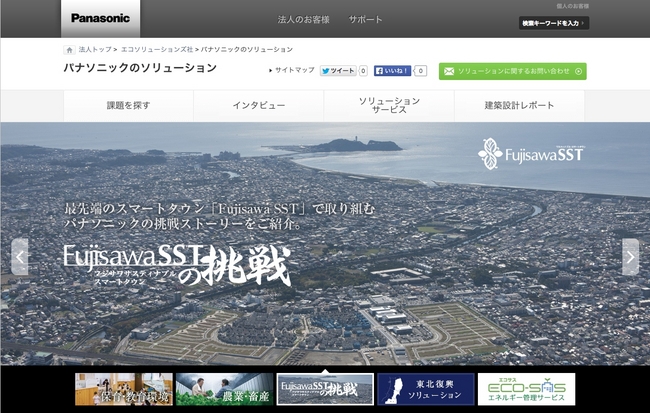Open the 課題を探す tab

(x=128, y=106)
